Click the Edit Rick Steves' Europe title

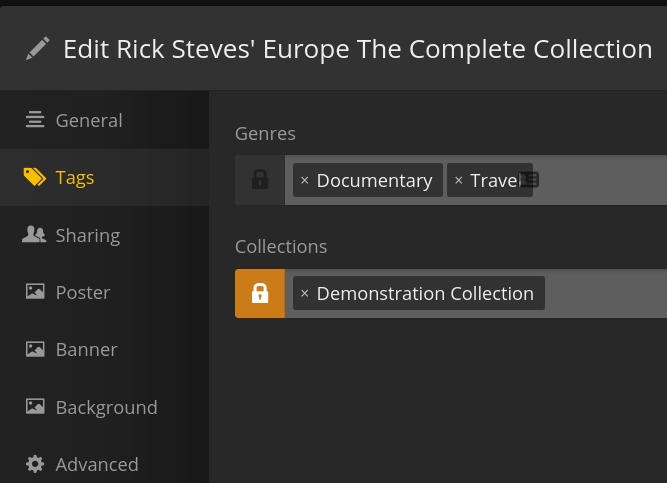click(357, 49)
